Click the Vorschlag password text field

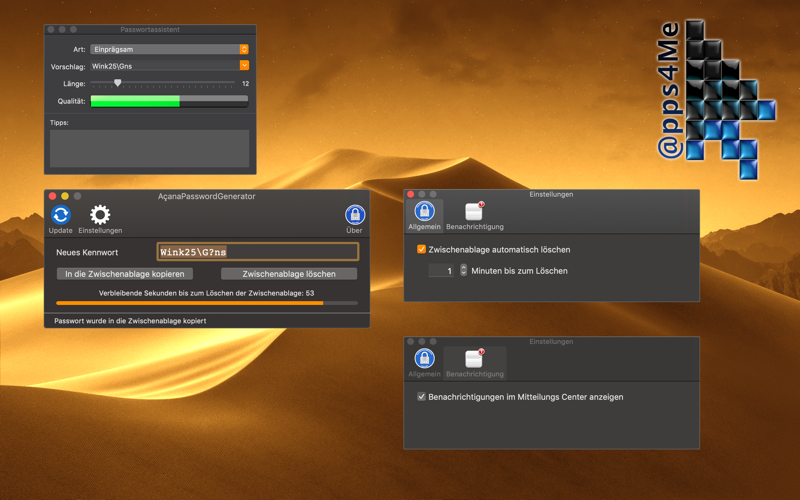165,65
